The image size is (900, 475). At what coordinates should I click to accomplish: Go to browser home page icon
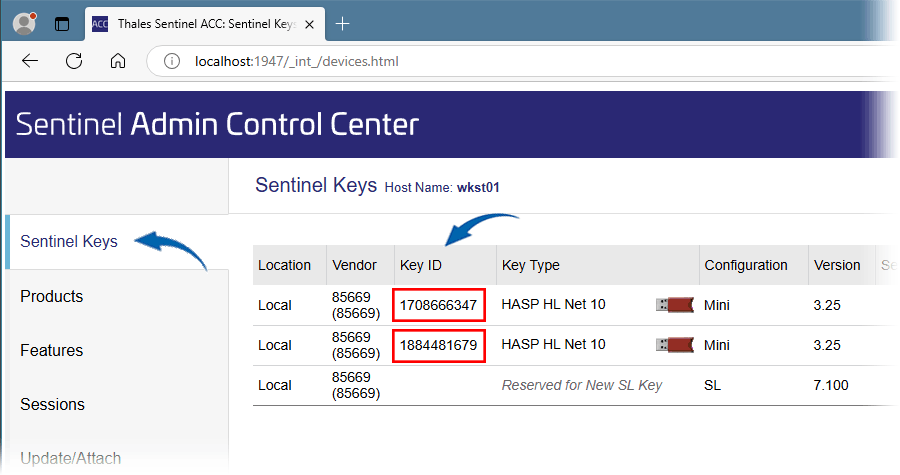point(118,61)
